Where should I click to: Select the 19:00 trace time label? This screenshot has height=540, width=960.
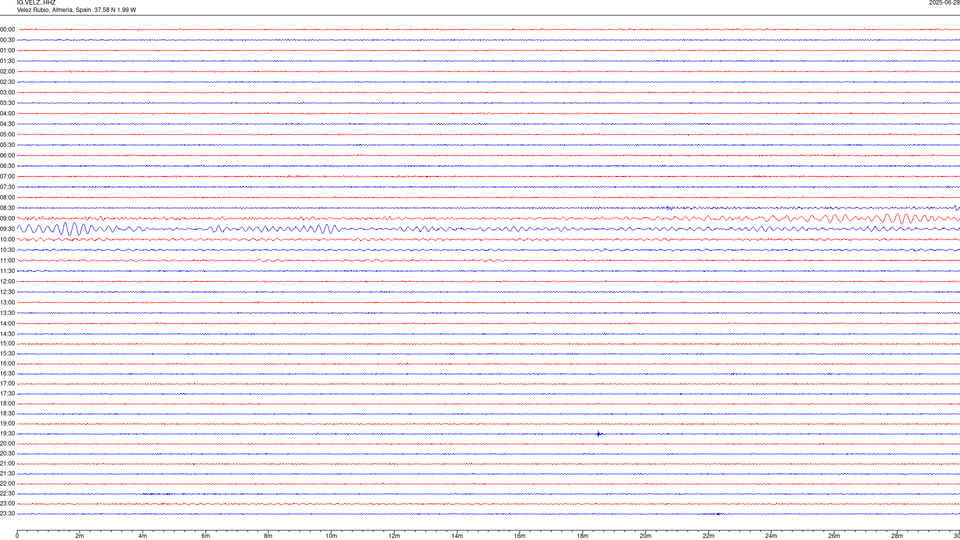(x=7, y=424)
